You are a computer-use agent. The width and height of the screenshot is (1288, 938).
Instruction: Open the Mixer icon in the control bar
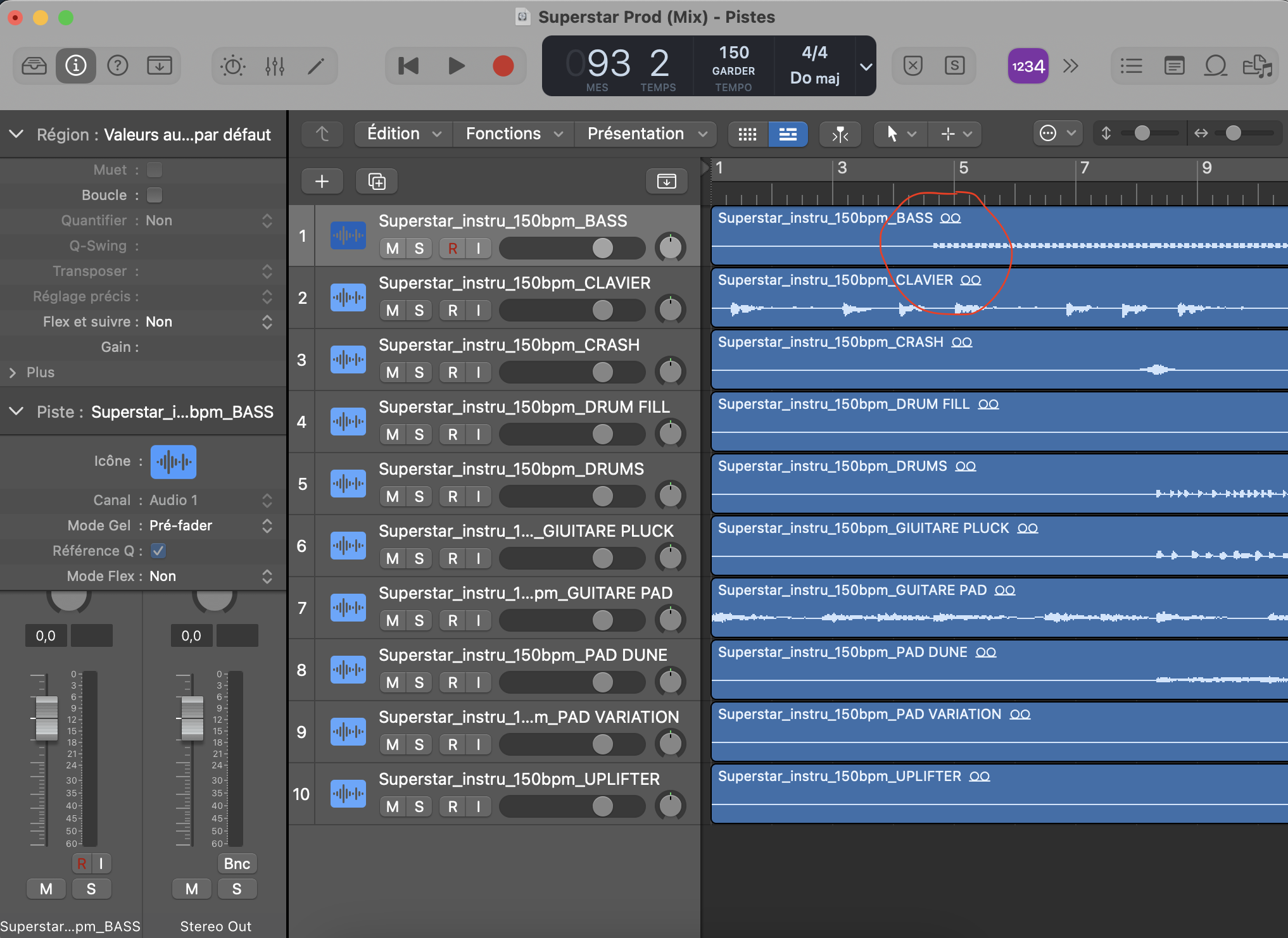(275, 65)
